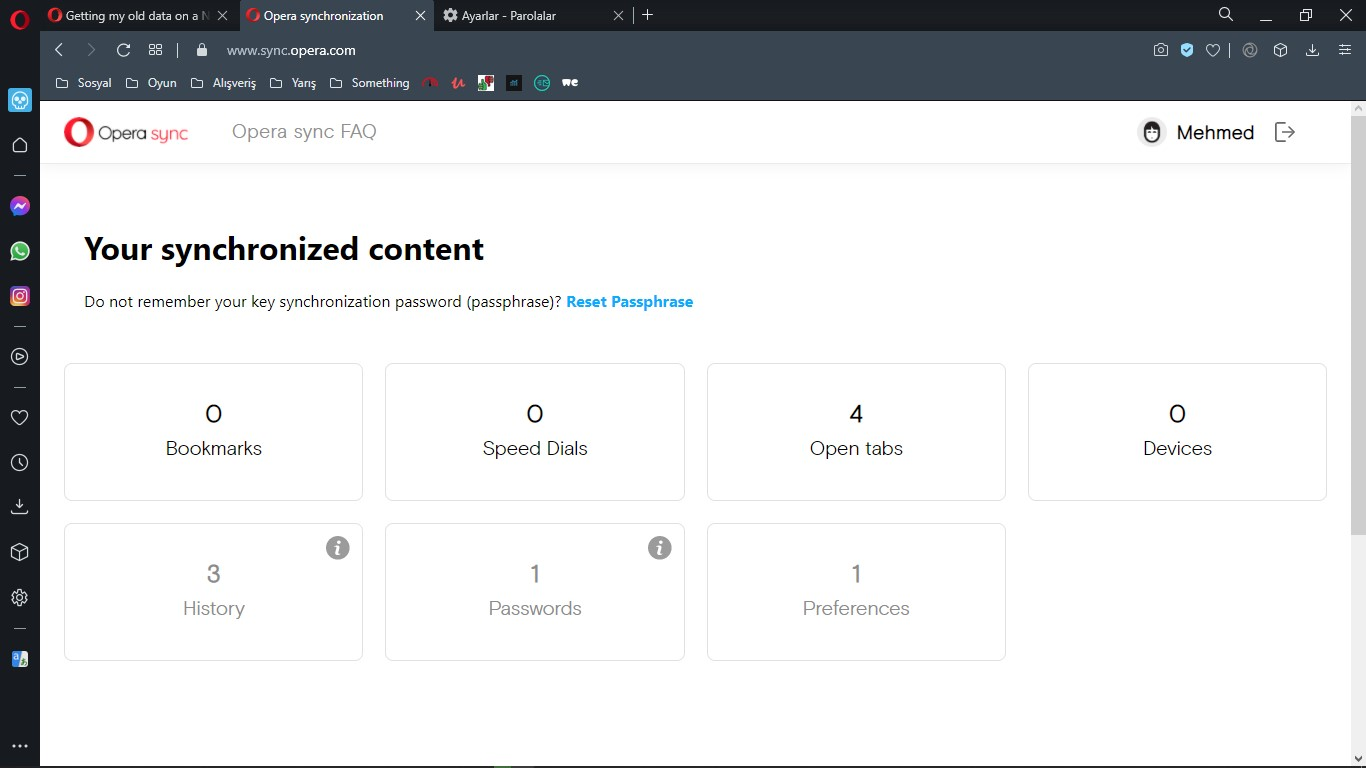Sign out using the logout icon
Viewport: 1366px width, 768px height.
pos(1285,132)
